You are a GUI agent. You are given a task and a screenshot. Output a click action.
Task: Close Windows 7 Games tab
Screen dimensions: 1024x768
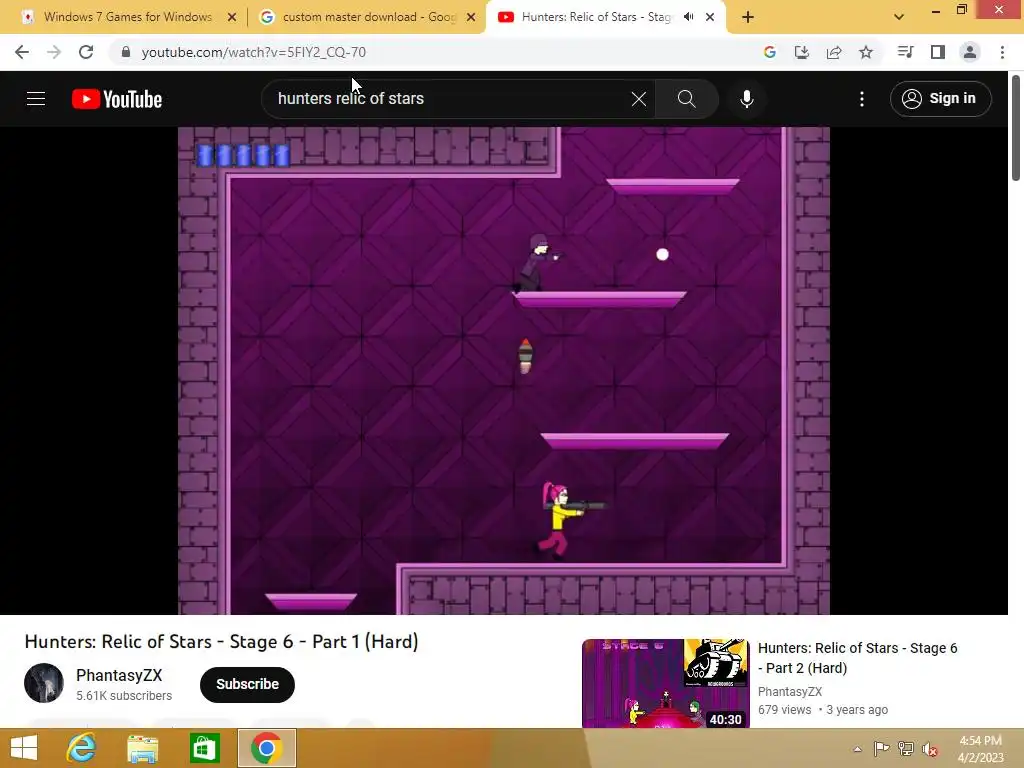(x=232, y=18)
